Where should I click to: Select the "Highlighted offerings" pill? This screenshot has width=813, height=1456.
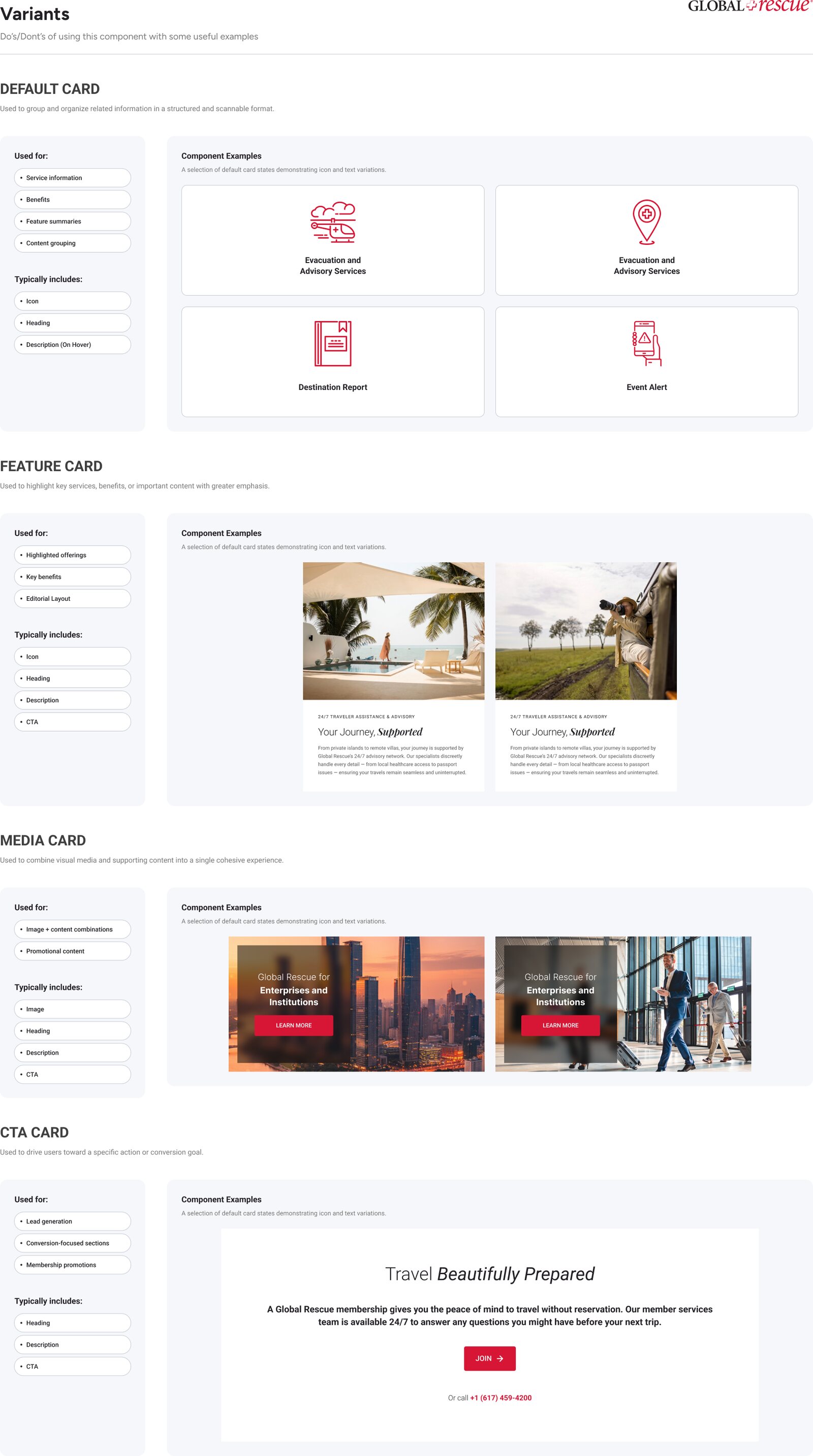tap(72, 555)
